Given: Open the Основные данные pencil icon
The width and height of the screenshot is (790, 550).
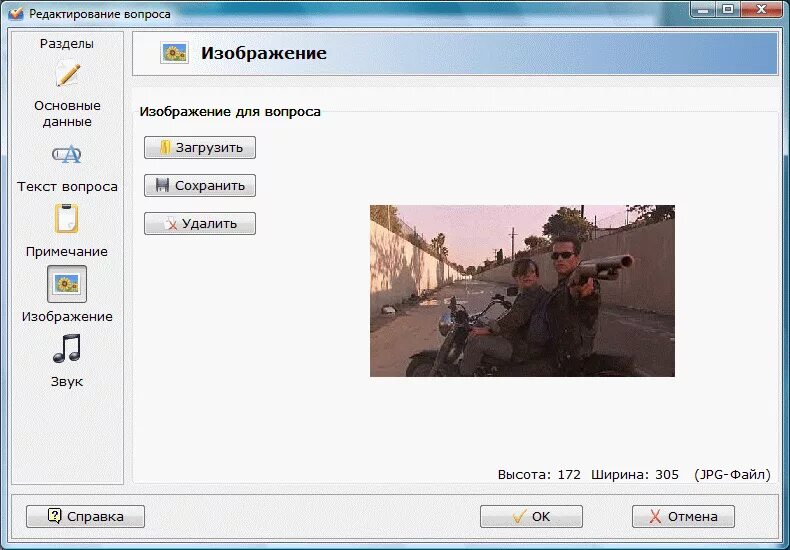Looking at the screenshot, I should [67, 73].
